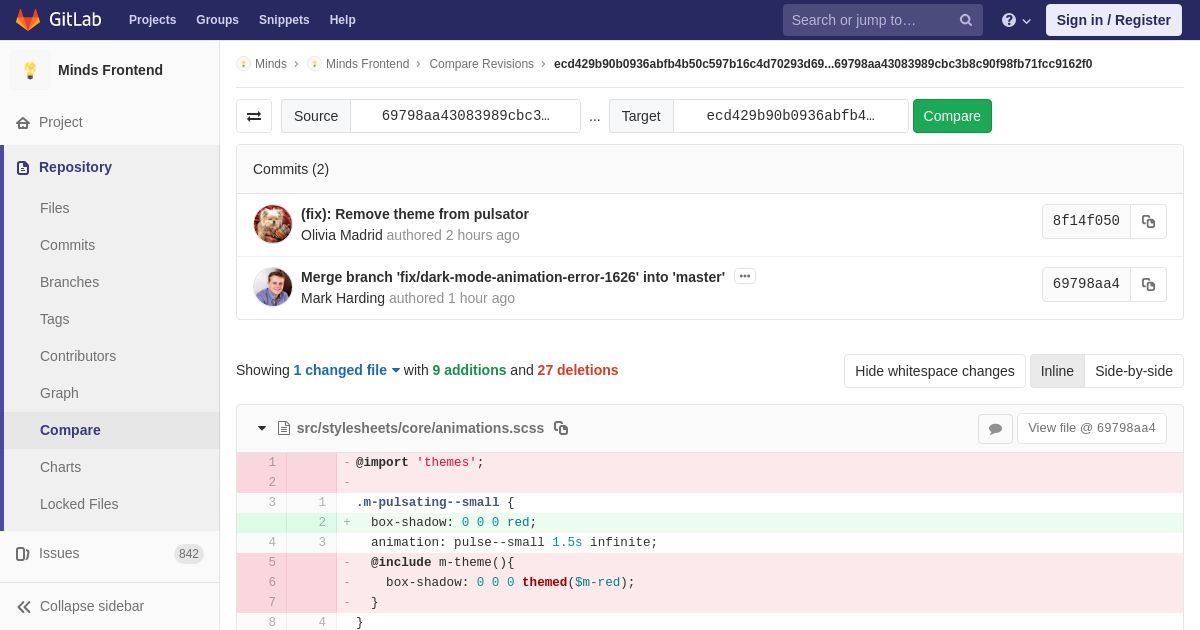Open Tags in Repository sidebar

click(x=54, y=319)
